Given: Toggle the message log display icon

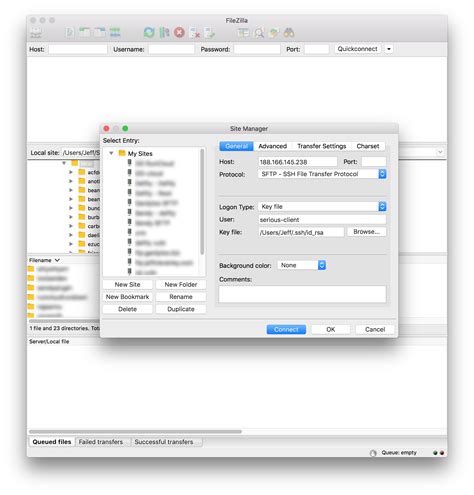Looking at the screenshot, I should tap(70, 33).
